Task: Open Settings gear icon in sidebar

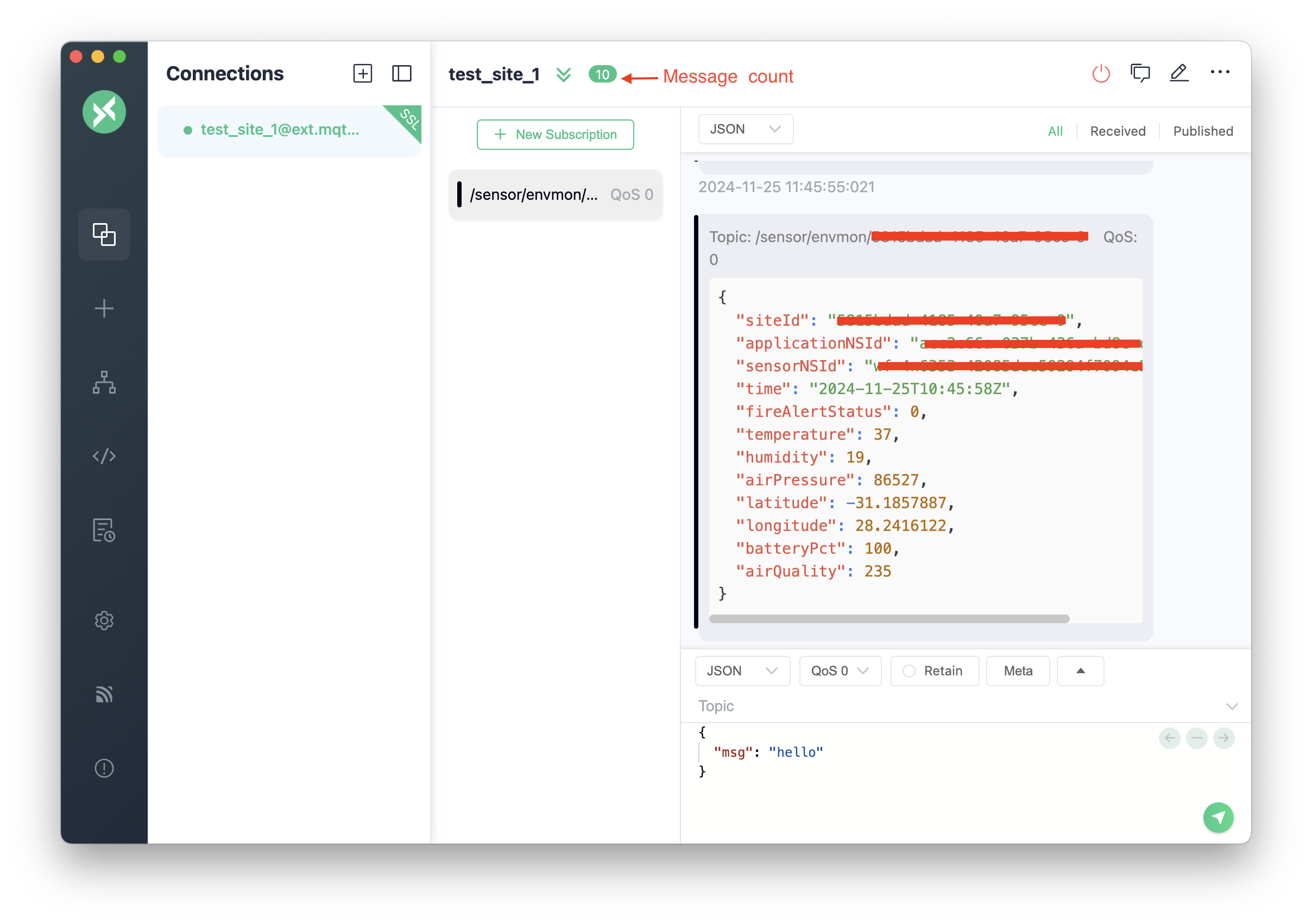Action: [x=104, y=621]
